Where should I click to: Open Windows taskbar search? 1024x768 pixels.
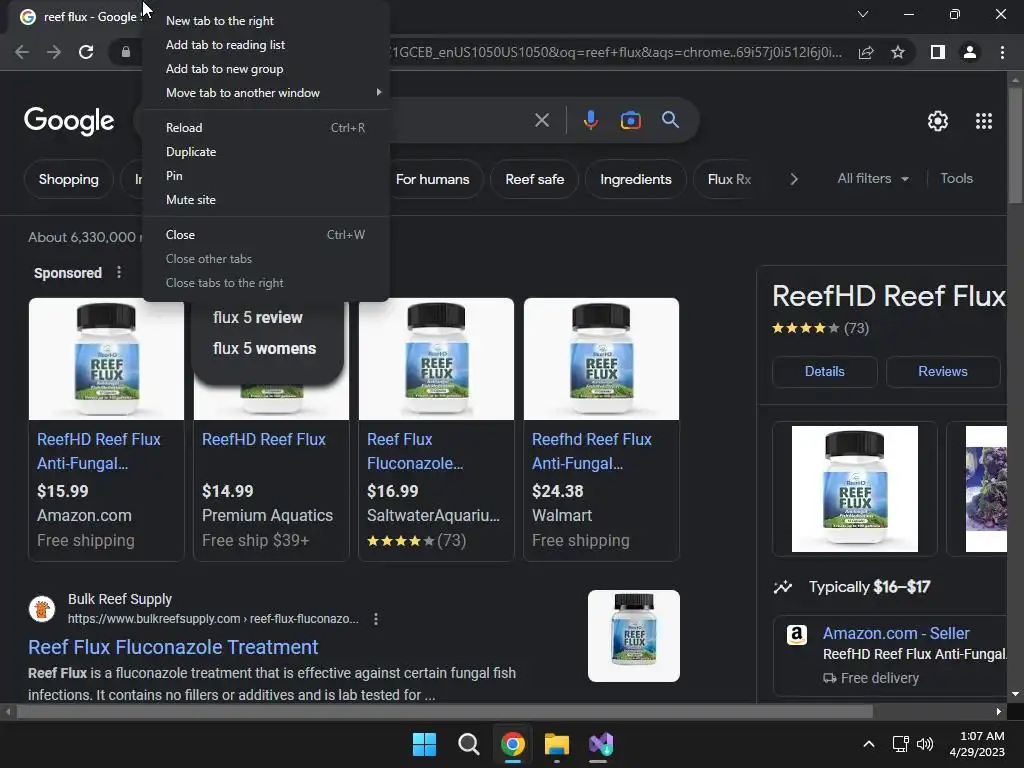(468, 744)
